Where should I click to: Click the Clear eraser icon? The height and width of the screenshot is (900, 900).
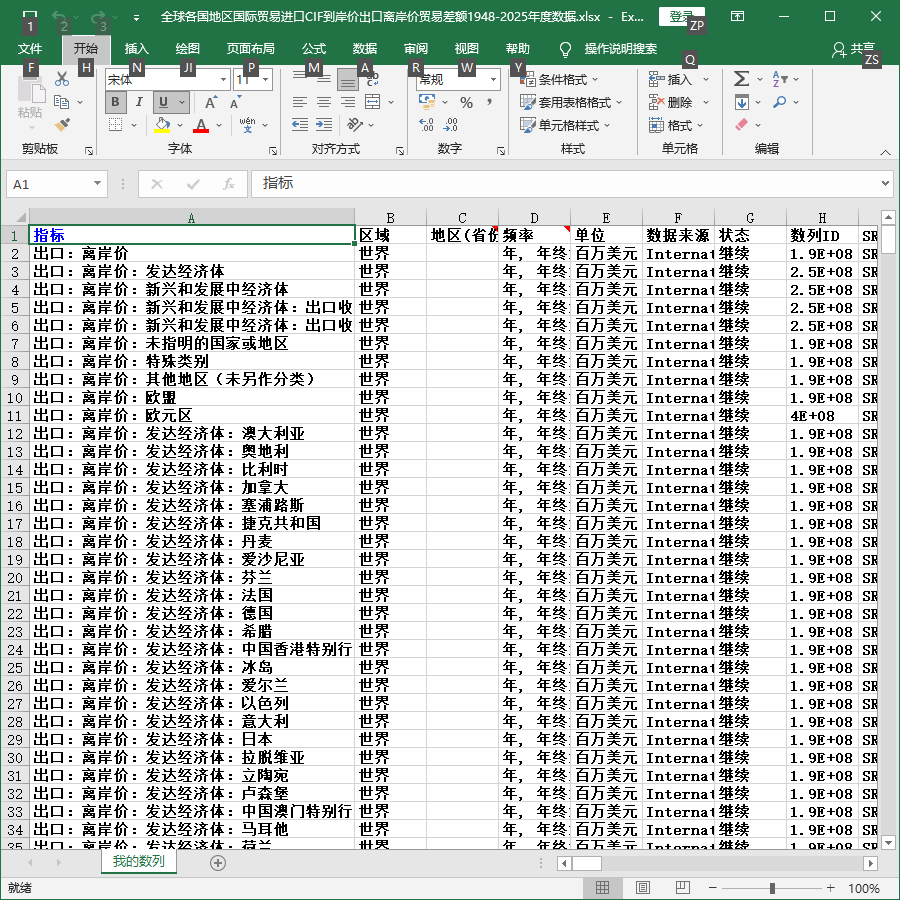click(741, 125)
